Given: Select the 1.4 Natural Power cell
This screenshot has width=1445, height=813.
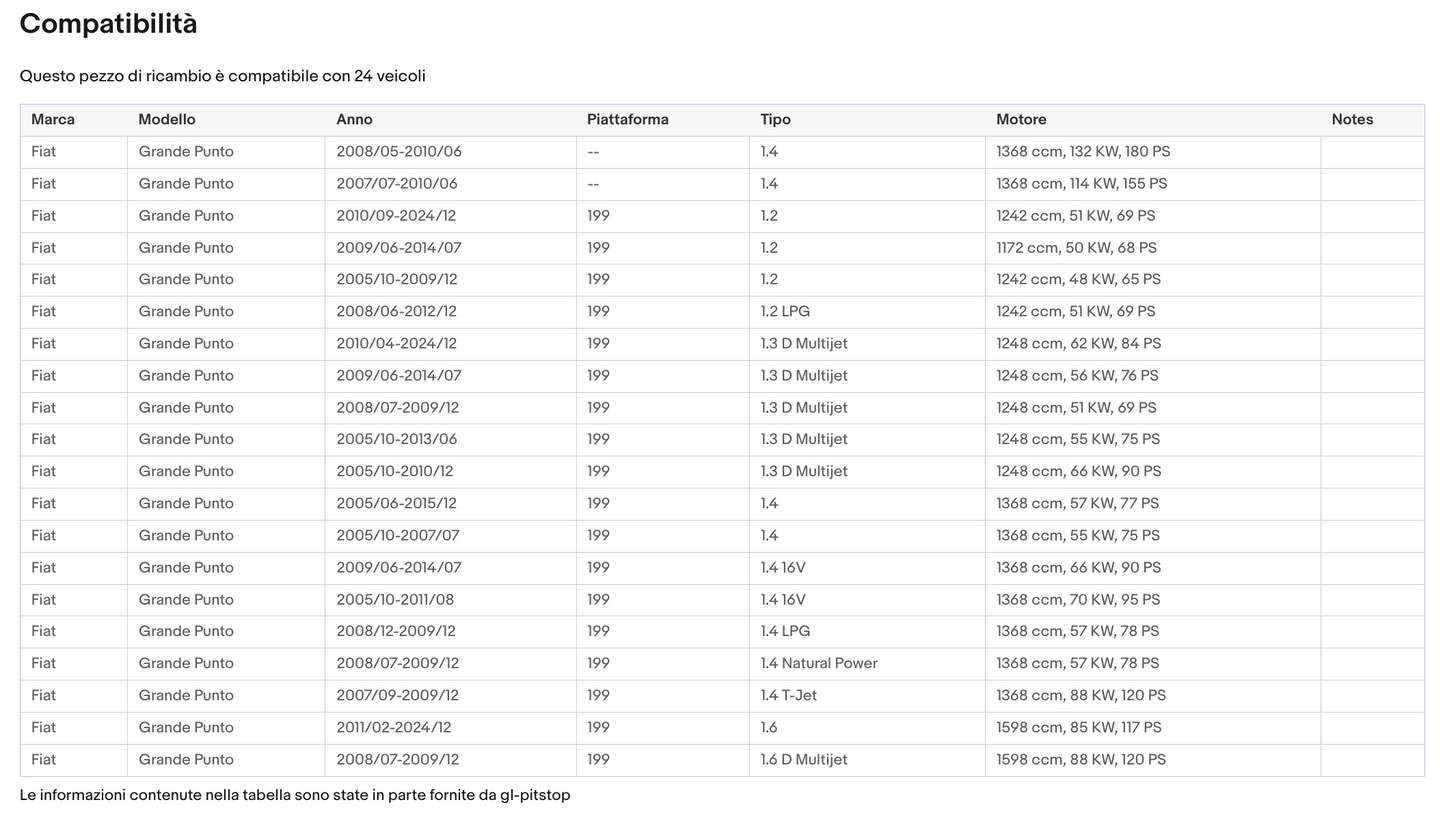Looking at the screenshot, I should coord(818,663).
